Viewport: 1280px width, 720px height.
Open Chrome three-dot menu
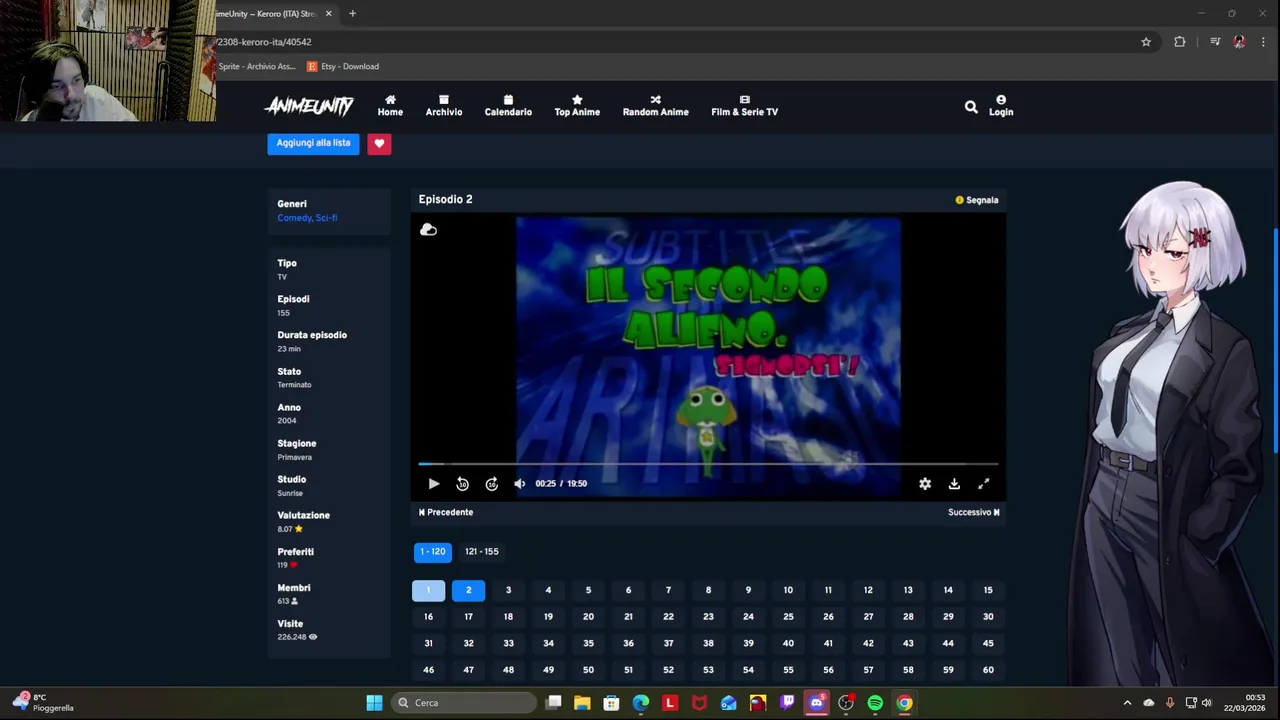point(1263,42)
